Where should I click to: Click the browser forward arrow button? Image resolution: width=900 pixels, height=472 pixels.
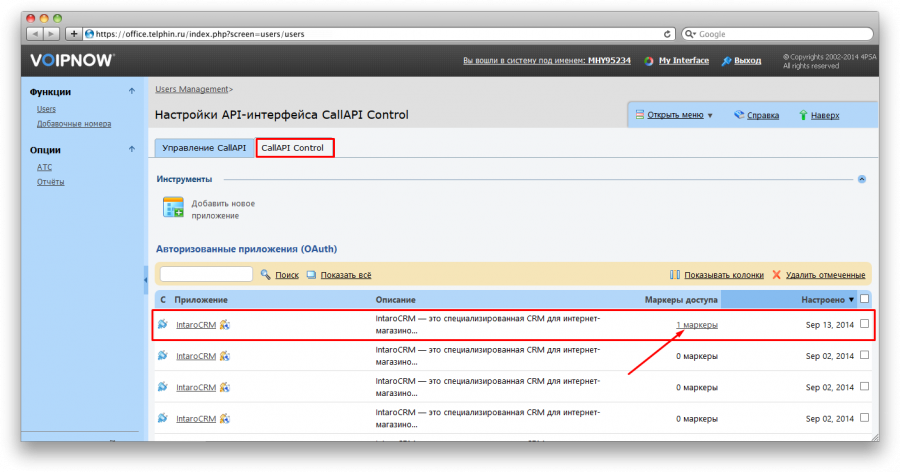point(51,34)
